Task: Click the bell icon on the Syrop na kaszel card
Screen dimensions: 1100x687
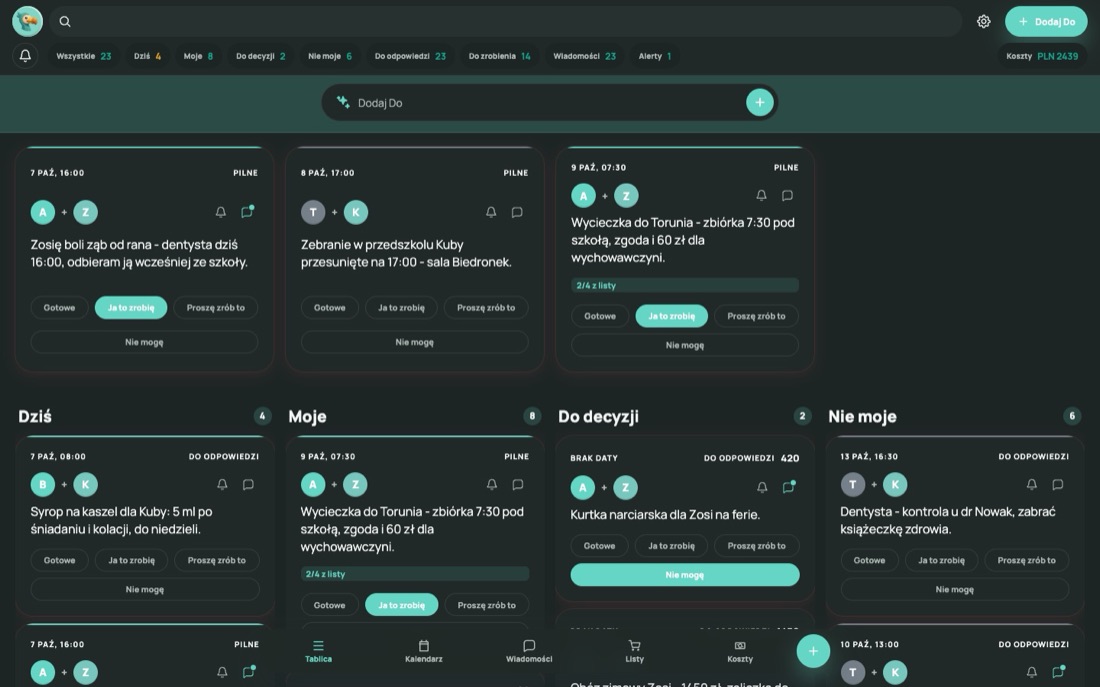Action: click(x=222, y=484)
